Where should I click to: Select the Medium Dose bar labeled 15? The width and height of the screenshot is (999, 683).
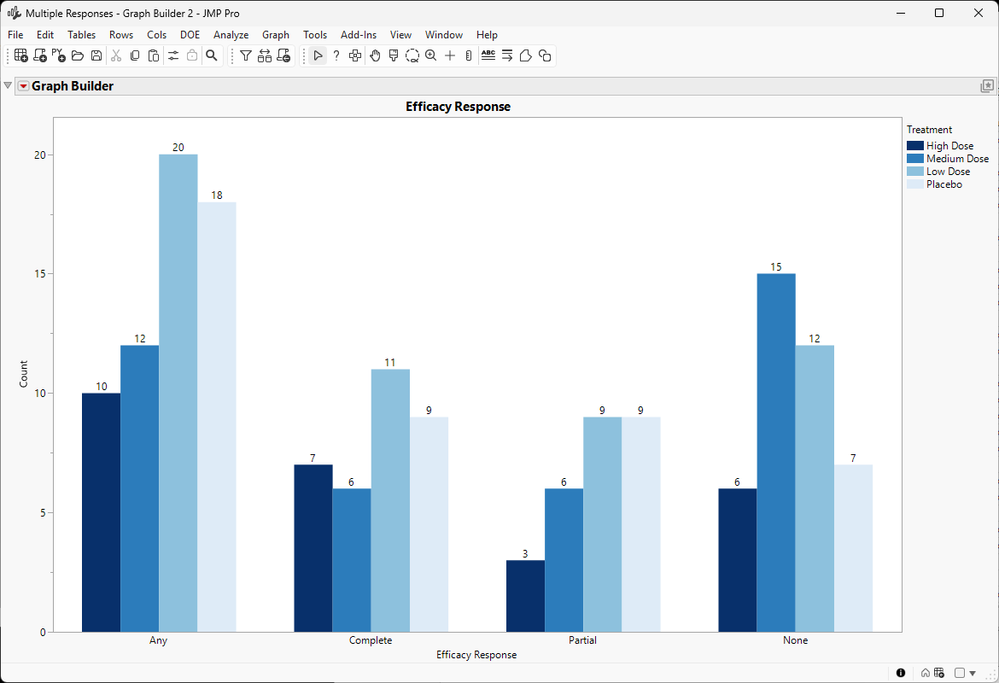(x=776, y=453)
